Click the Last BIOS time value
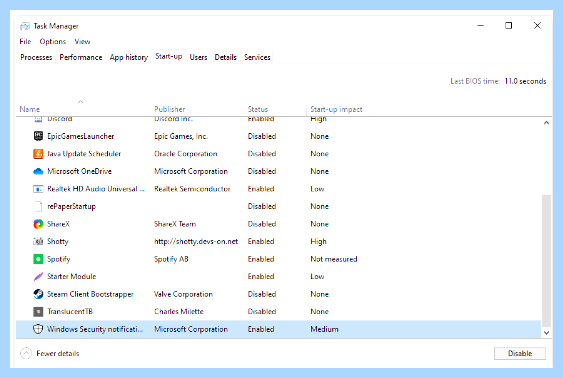 click(525, 81)
